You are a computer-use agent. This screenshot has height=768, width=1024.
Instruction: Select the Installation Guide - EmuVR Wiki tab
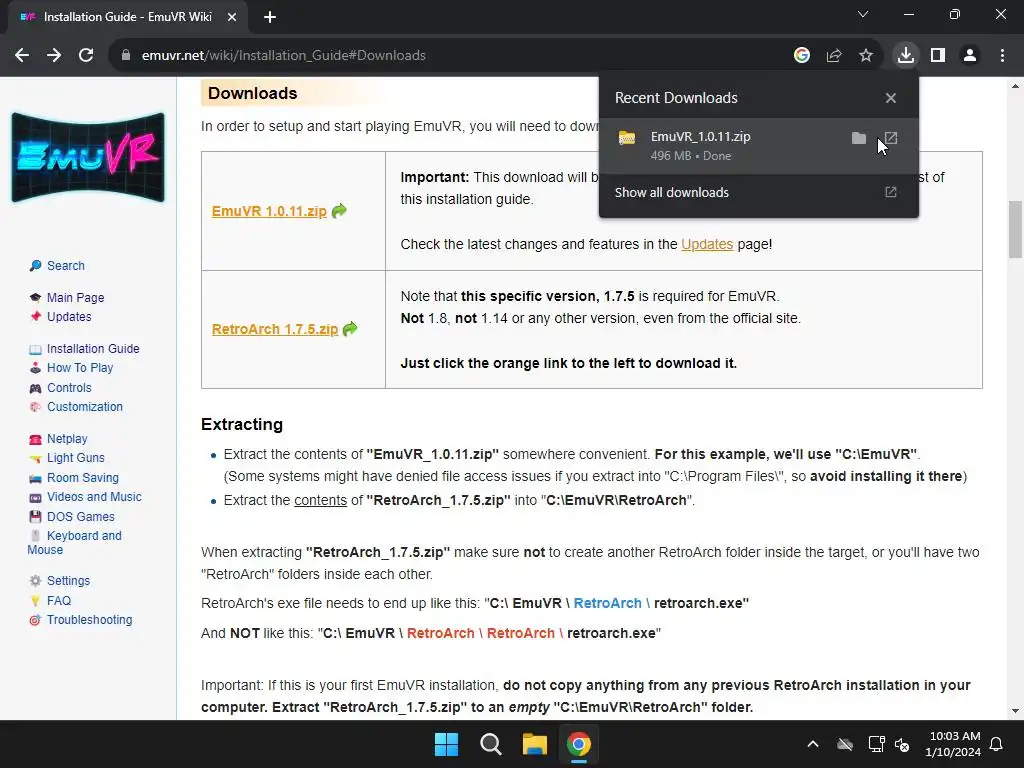pos(128,17)
